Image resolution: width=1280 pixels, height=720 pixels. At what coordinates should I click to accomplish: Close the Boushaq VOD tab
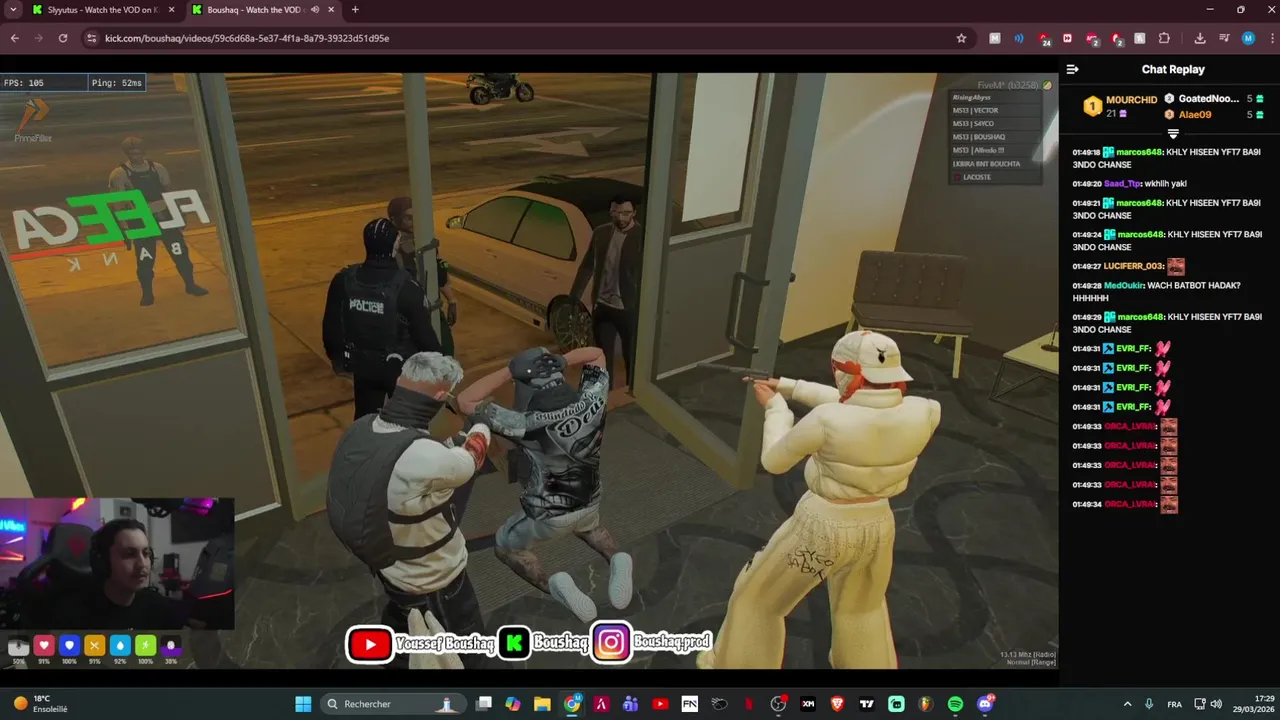331,10
